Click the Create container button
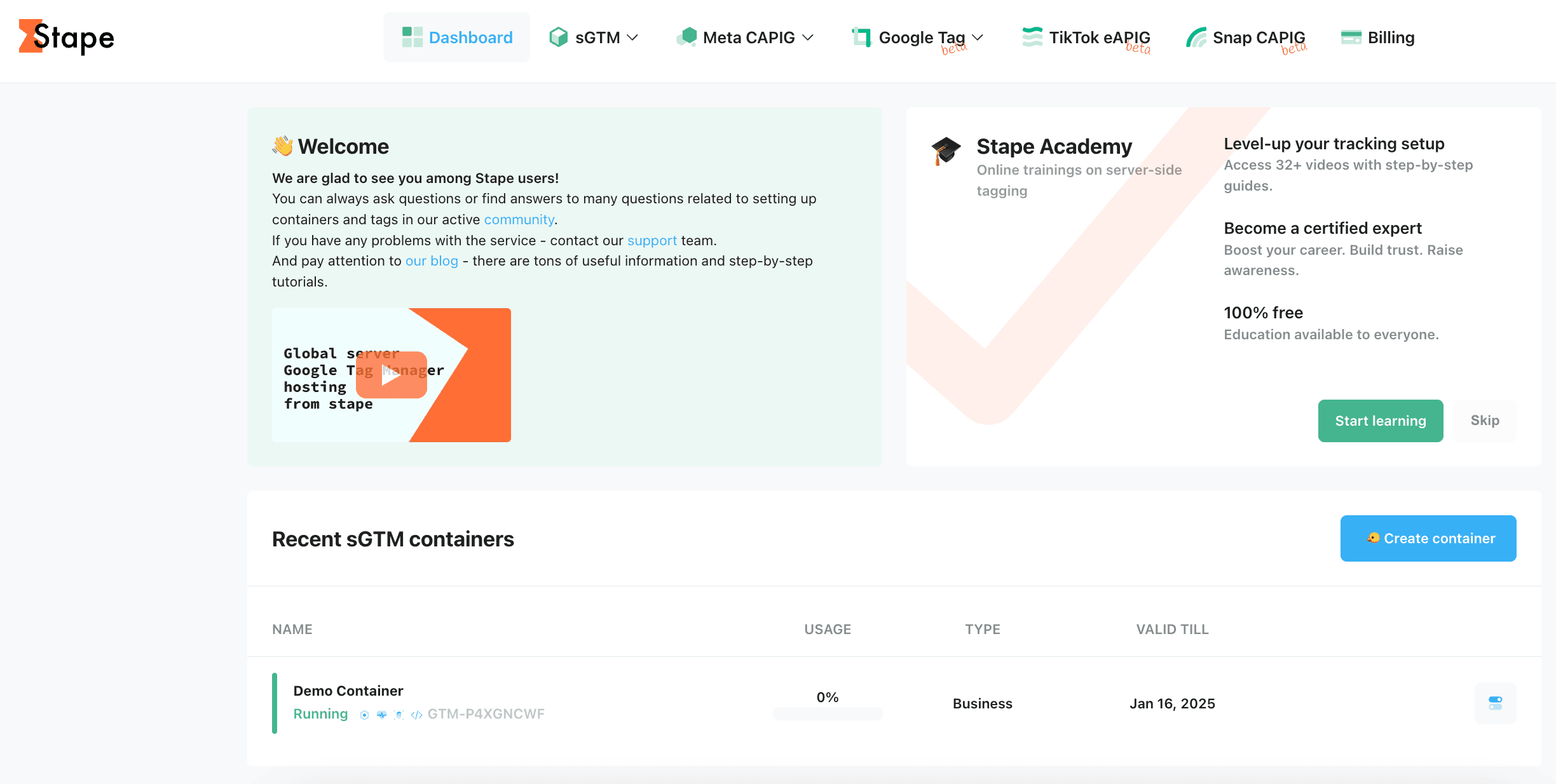Image resolution: width=1556 pixels, height=784 pixels. click(x=1428, y=538)
